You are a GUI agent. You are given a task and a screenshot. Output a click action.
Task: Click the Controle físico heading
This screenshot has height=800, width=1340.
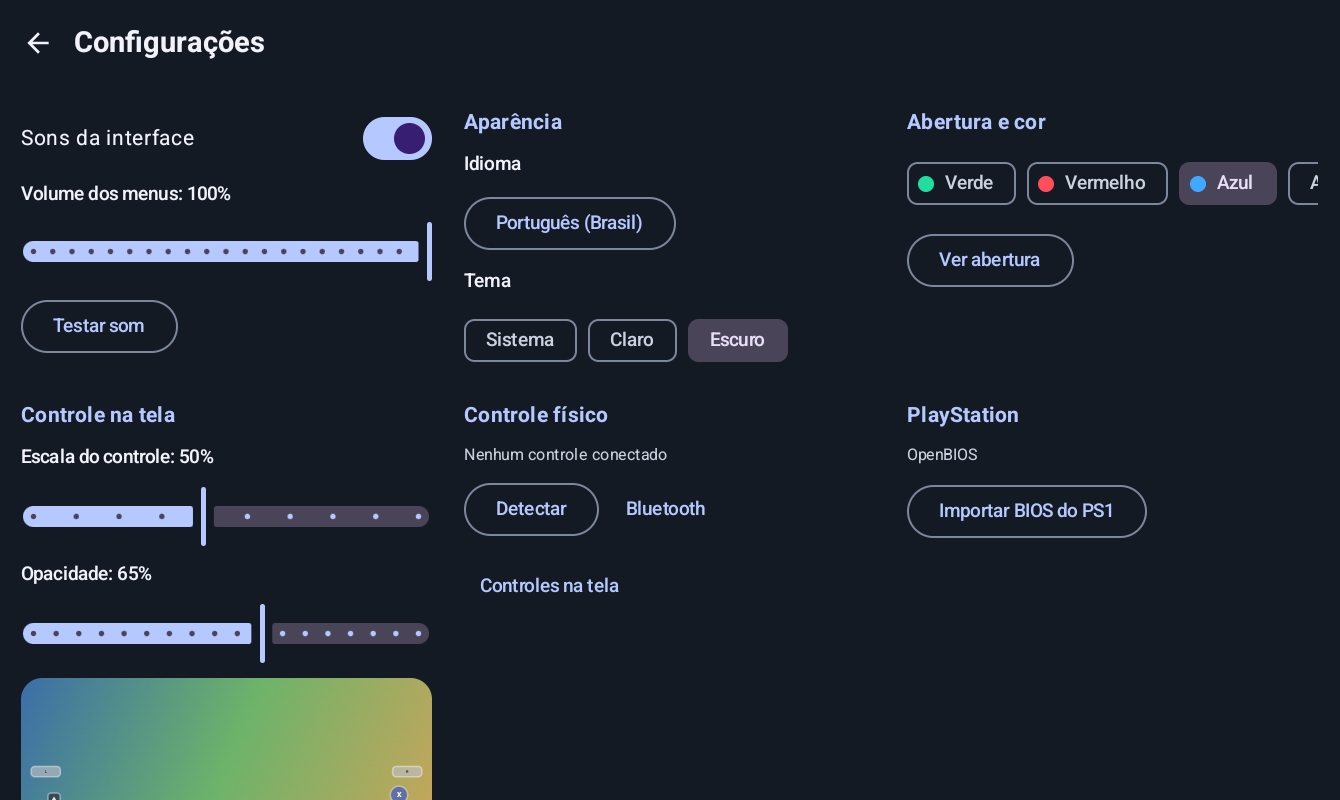536,415
